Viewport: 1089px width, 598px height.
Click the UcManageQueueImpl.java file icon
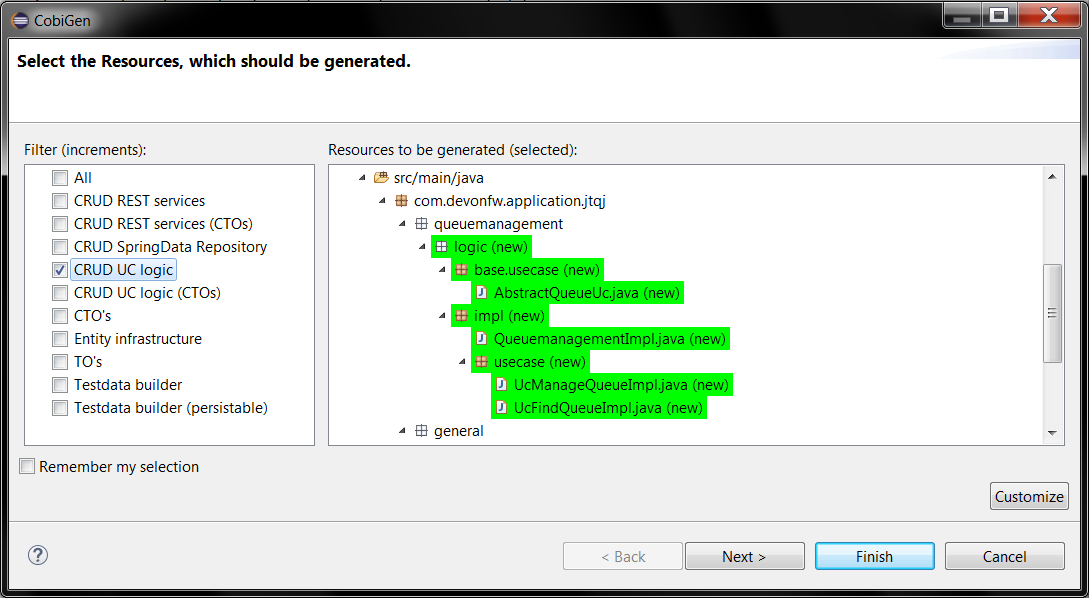coord(501,385)
